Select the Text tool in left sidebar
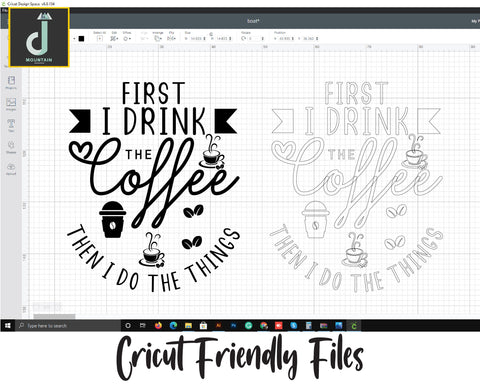Screen dimensions: 480x384 tap(11, 125)
